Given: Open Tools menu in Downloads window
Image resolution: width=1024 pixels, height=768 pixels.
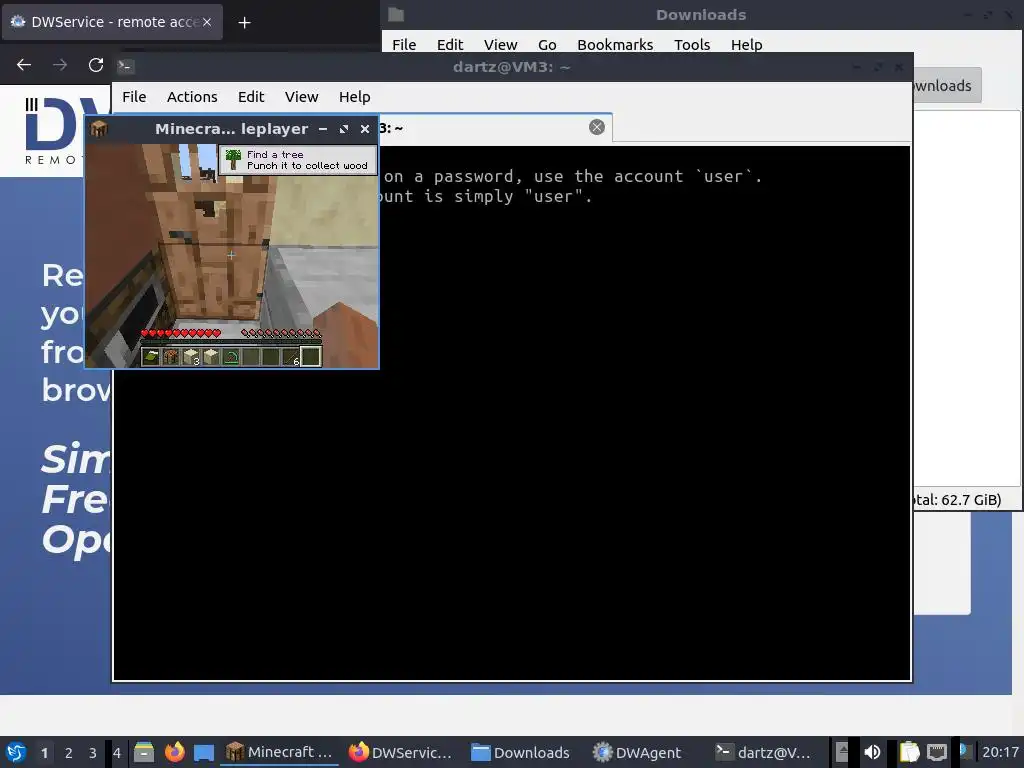Looking at the screenshot, I should point(692,44).
